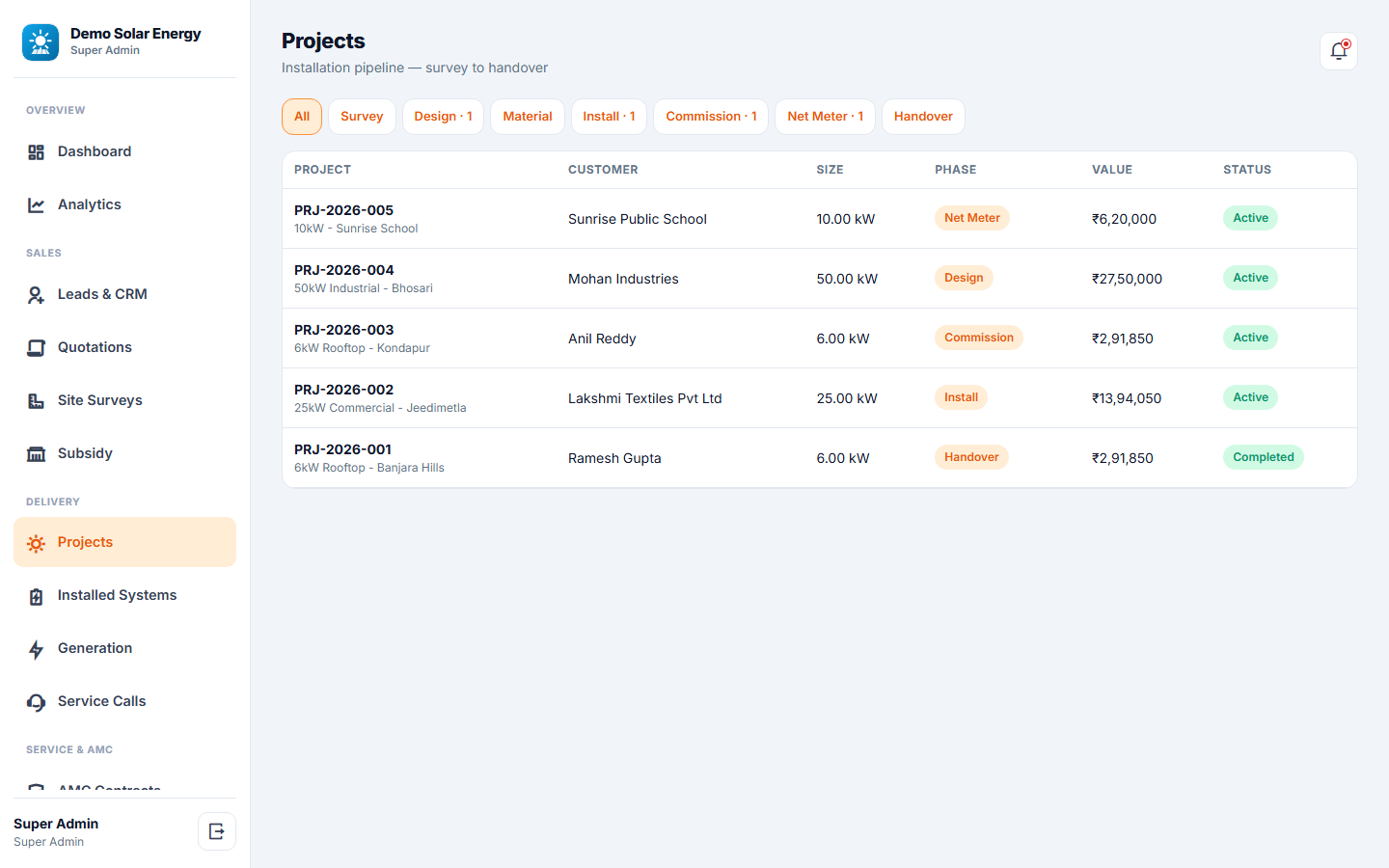This screenshot has width=1389, height=868.
Task: Click the ₹27,50,000 value cell
Action: 1127,279
